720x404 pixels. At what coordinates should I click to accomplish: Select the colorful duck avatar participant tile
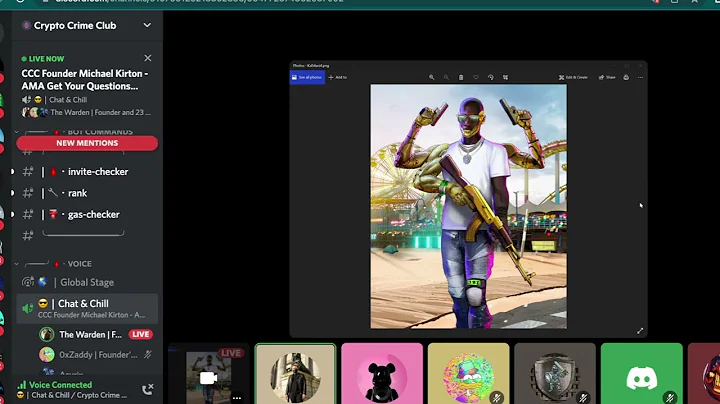(468, 374)
